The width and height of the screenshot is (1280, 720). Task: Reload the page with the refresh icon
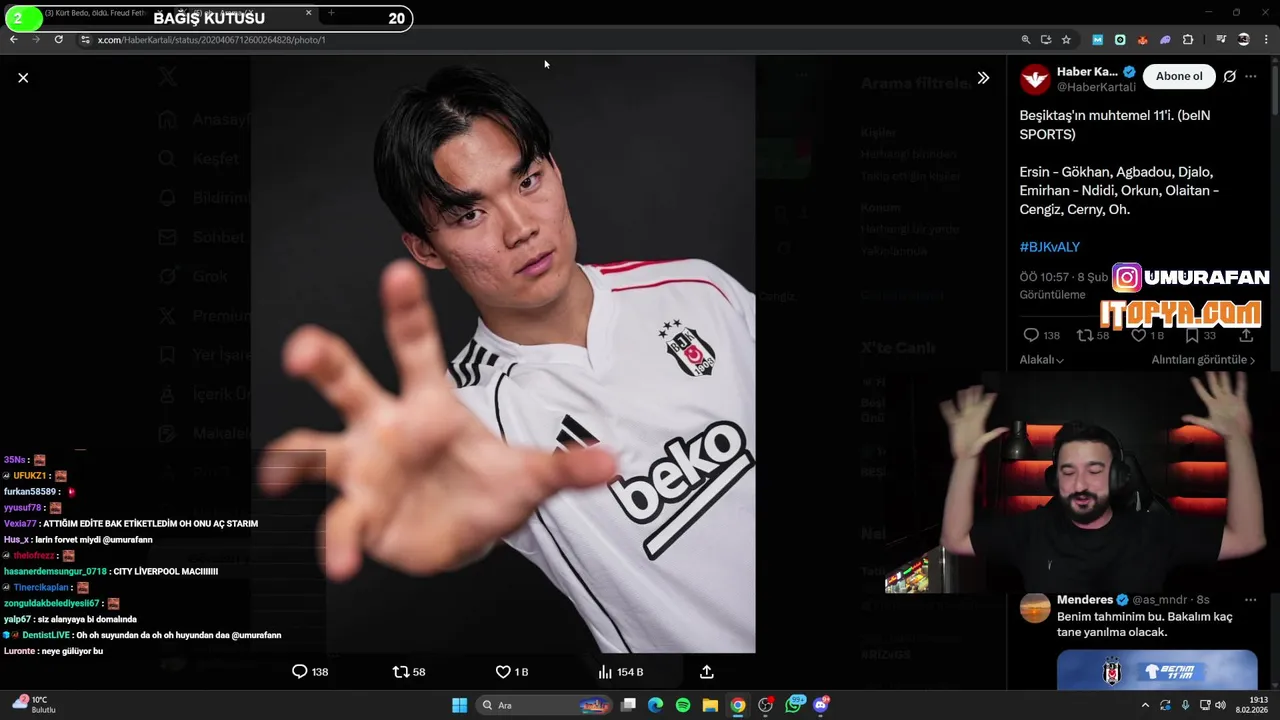pyautogui.click(x=59, y=40)
